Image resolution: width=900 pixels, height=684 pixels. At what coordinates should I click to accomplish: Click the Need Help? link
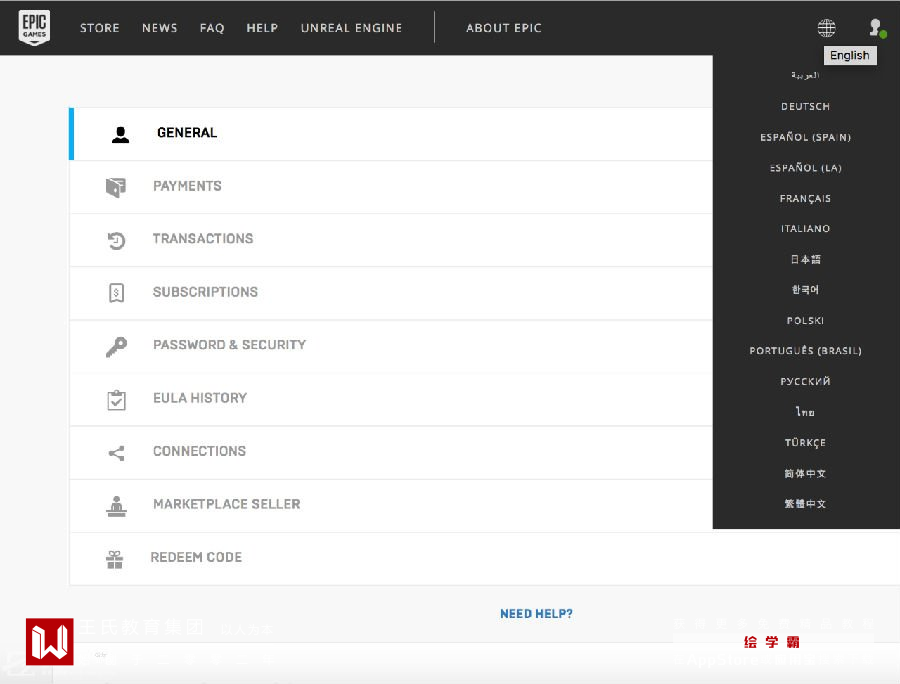coord(536,614)
